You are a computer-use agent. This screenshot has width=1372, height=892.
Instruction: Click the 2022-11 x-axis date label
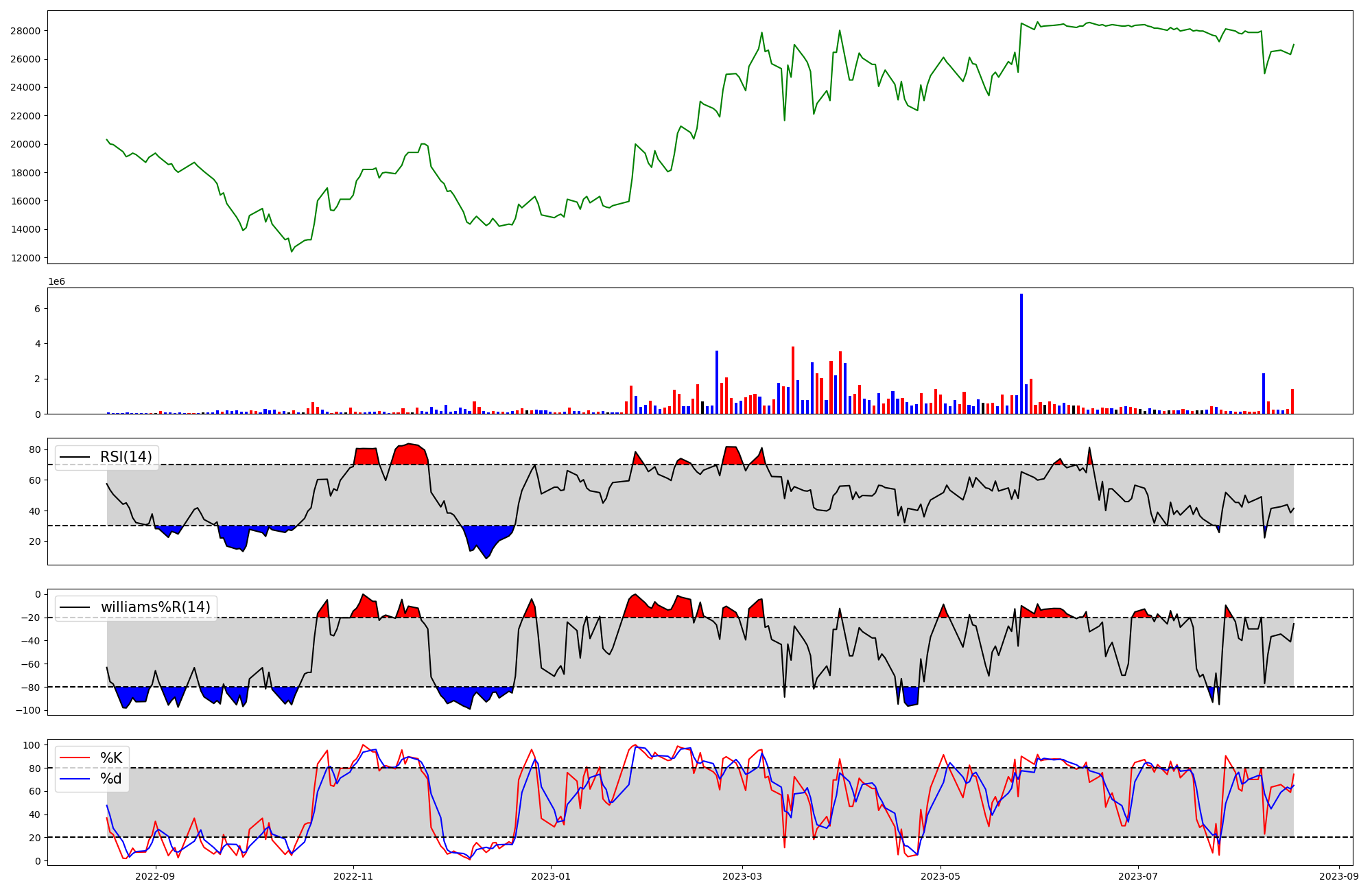point(353,876)
